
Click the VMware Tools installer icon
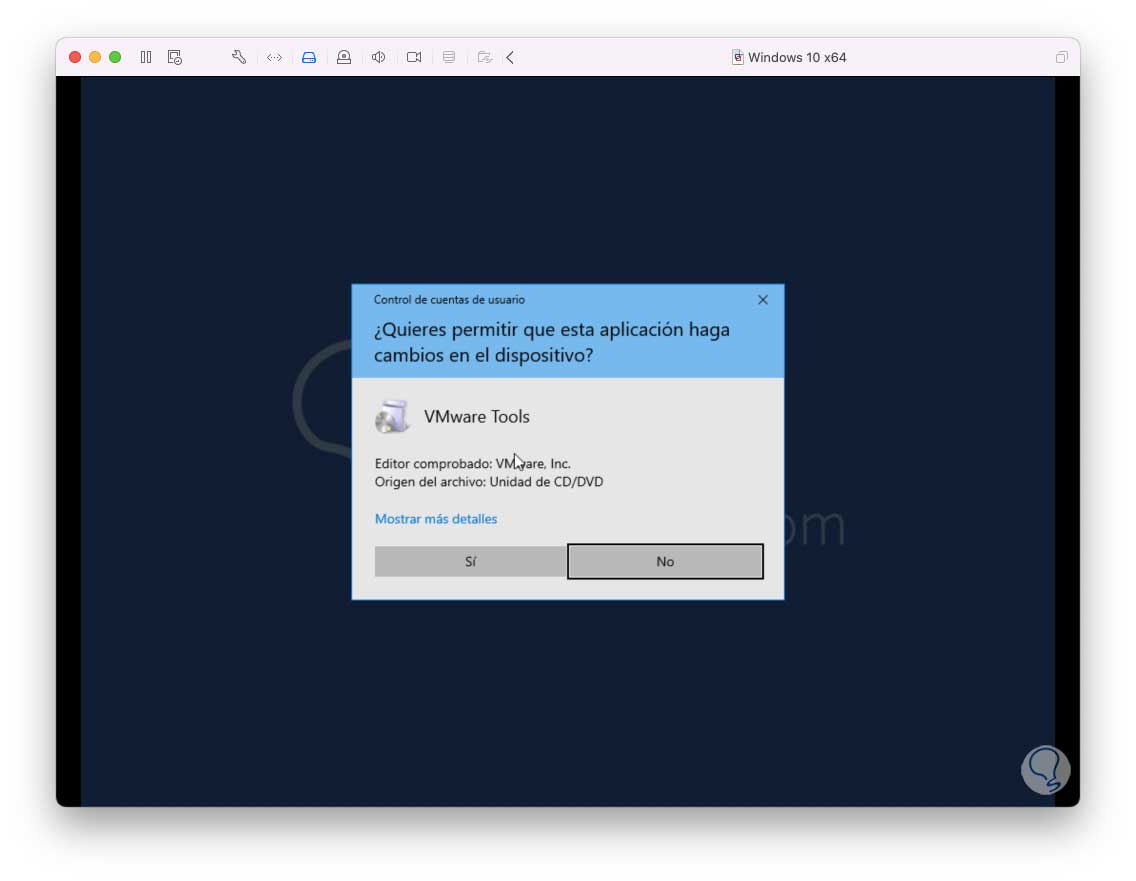(x=392, y=417)
